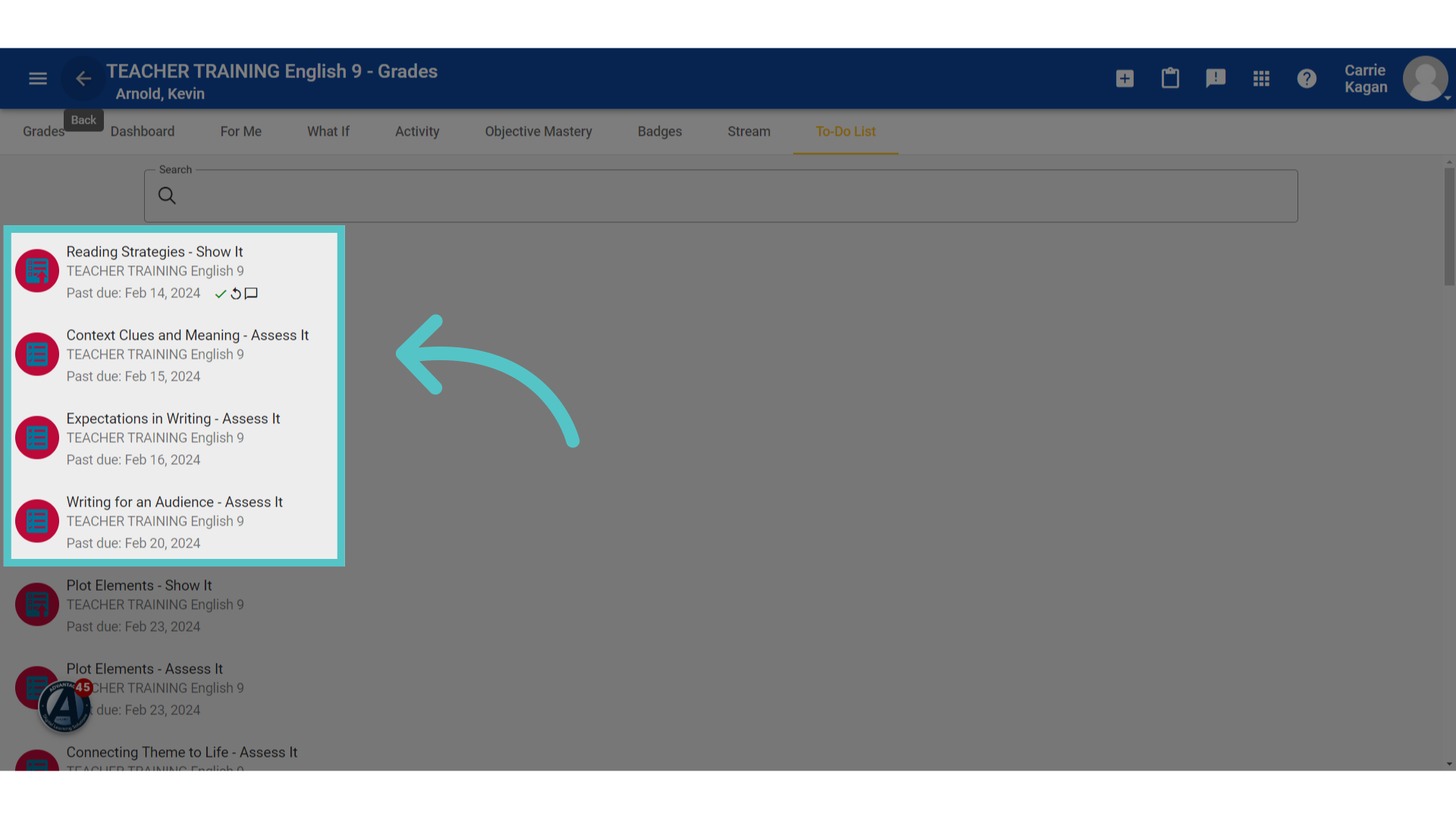Screen dimensions: 1456x819
Task: Open Context Clues and Meaning - Assess It
Action: [x=174, y=355]
